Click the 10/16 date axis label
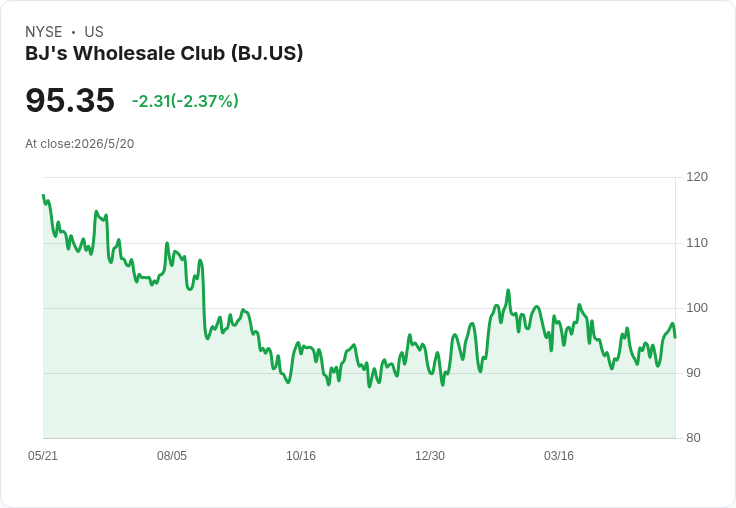Viewport: 736px width, 508px height. (301, 455)
